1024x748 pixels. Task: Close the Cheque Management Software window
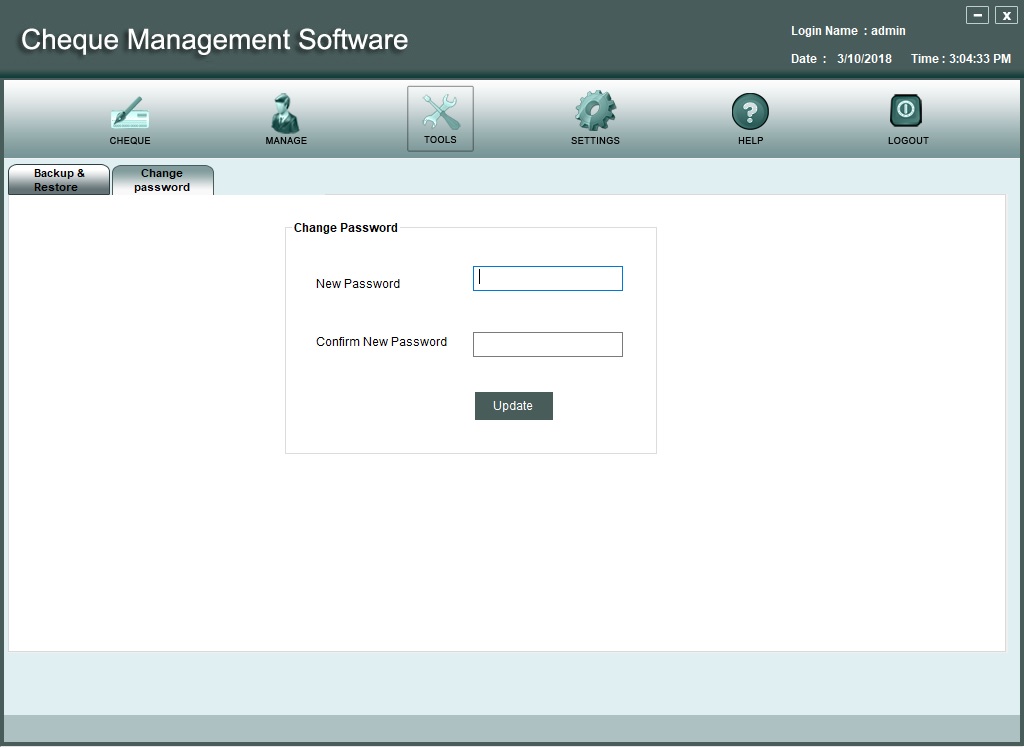(x=1006, y=15)
